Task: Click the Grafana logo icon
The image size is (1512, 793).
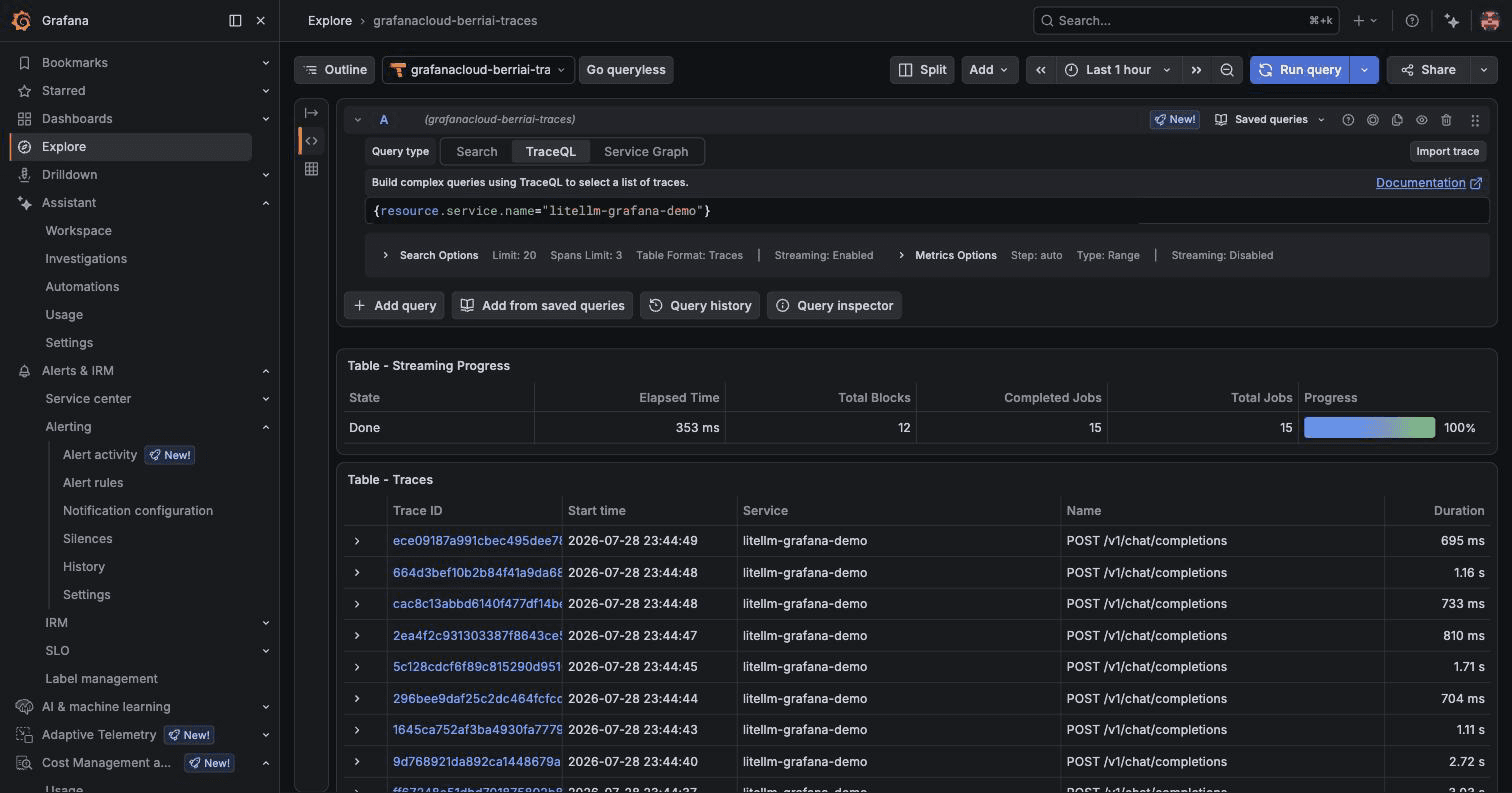Action: point(21,20)
